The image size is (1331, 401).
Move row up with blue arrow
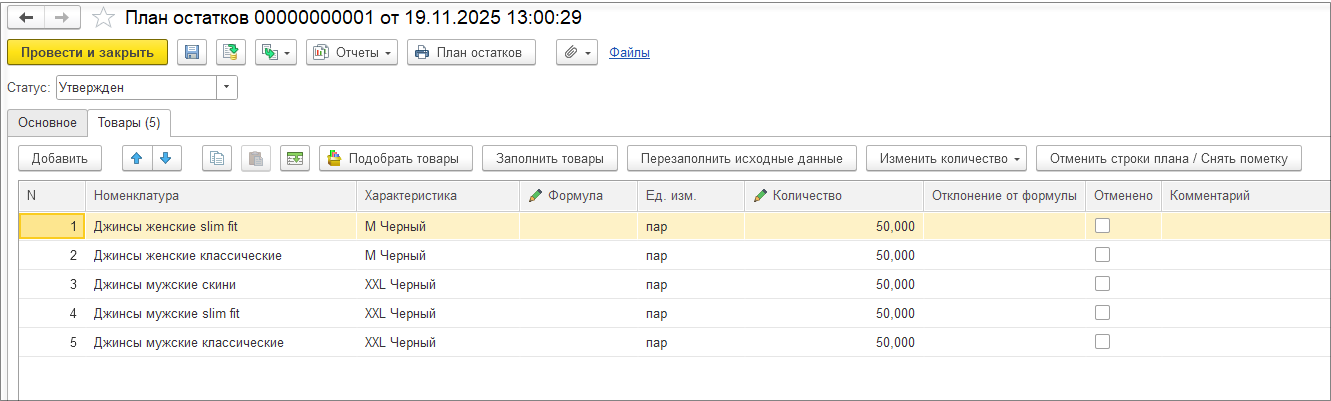pos(137,158)
